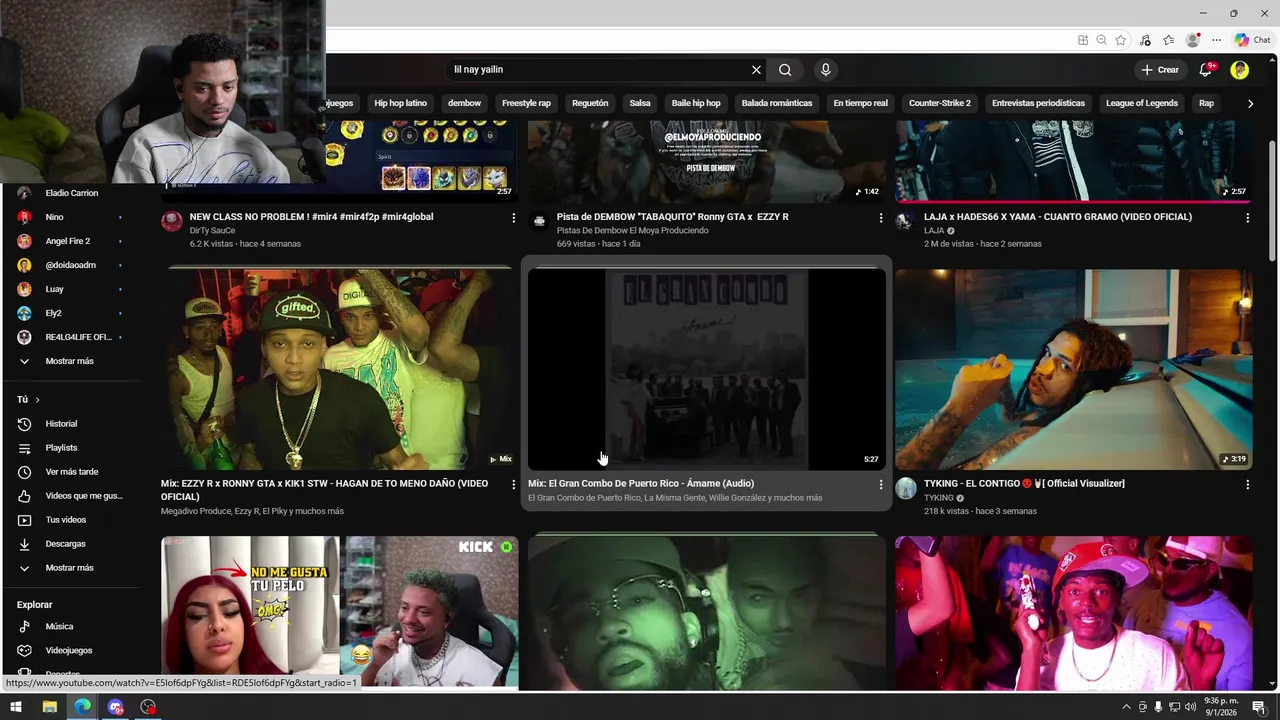This screenshot has width=1280, height=720.
Task: Select the Reguetón filter chip
Action: 590,103
